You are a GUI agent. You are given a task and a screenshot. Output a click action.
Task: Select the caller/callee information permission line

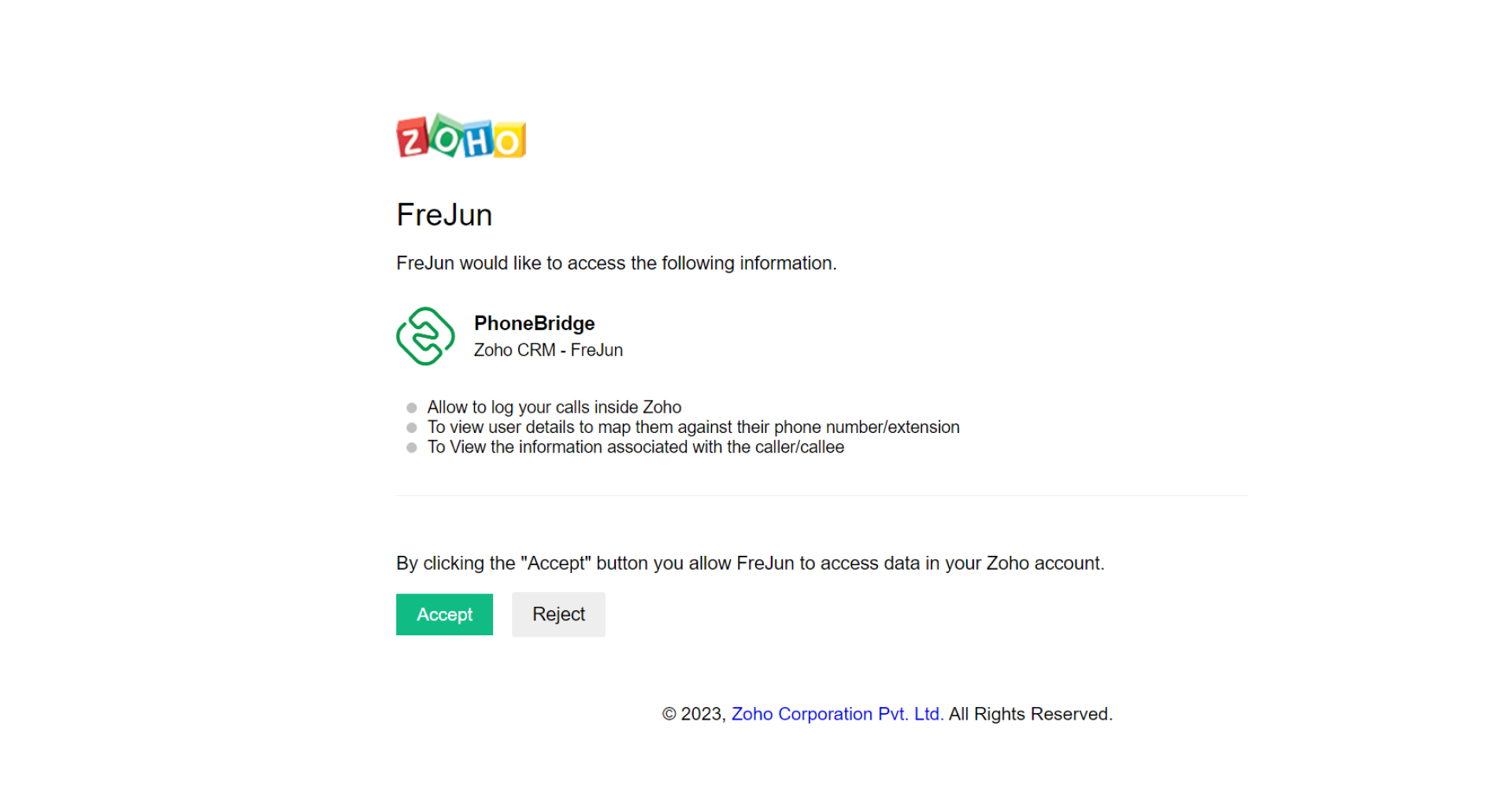coord(635,447)
